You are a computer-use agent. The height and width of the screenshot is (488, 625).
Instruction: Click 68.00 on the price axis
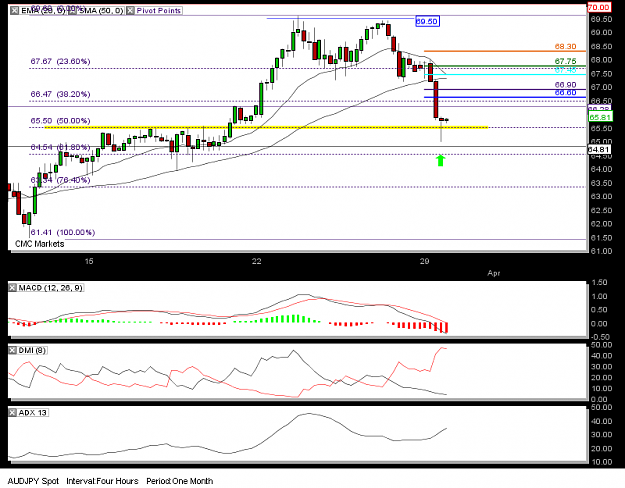(x=601, y=60)
